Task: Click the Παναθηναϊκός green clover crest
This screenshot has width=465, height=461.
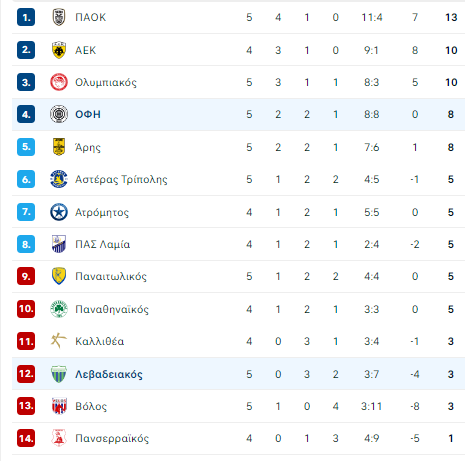Action: pos(59,309)
